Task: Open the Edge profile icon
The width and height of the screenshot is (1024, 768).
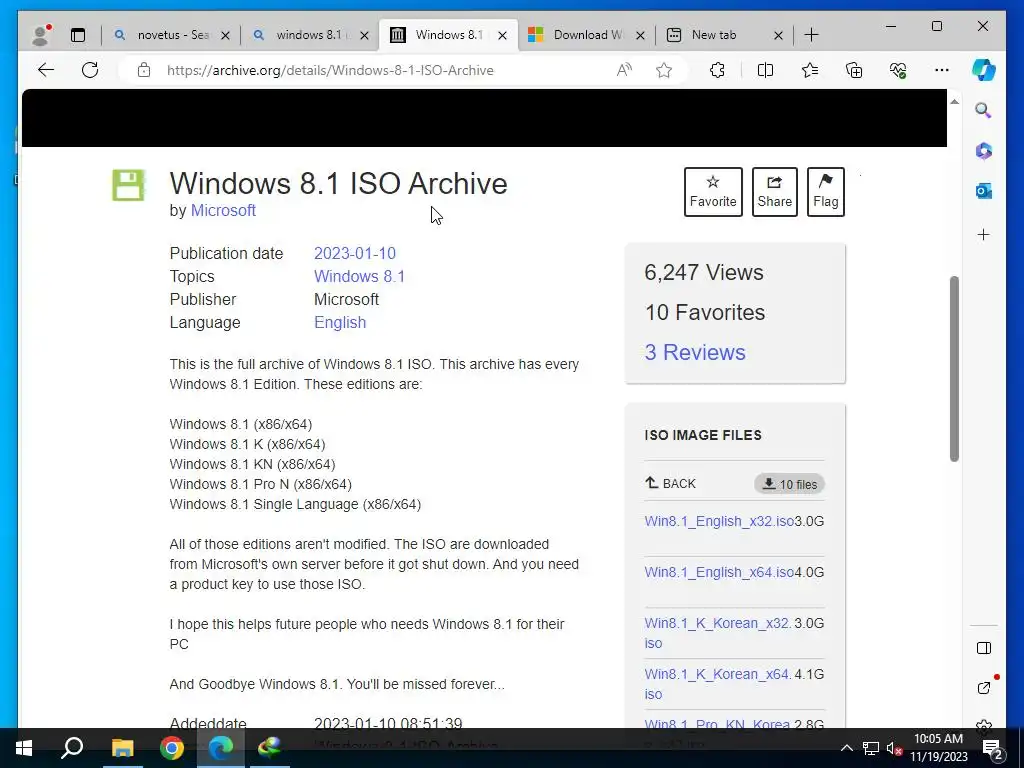Action: click(x=41, y=35)
